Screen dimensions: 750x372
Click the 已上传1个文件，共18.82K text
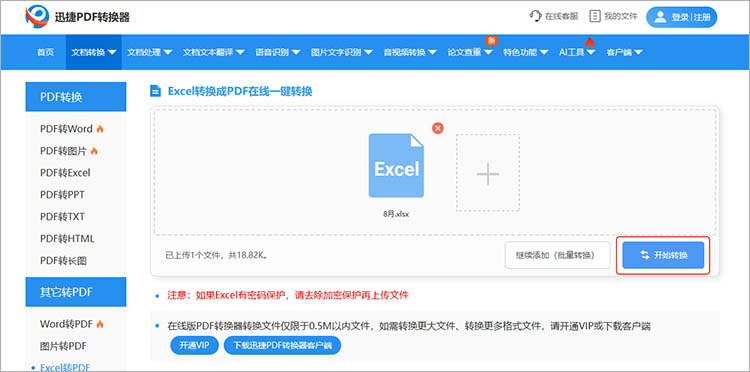point(216,255)
